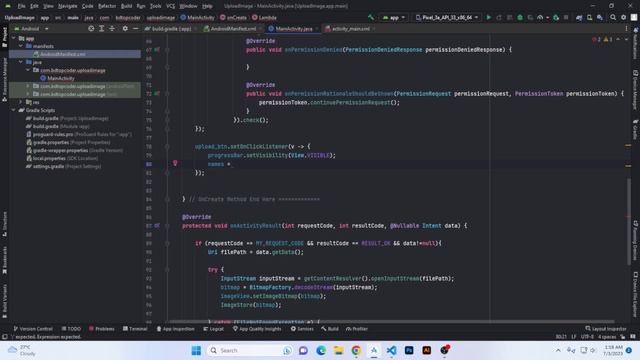Open the Build menu
Image resolution: width=640 pixels, height=360 pixels.
(126, 6)
